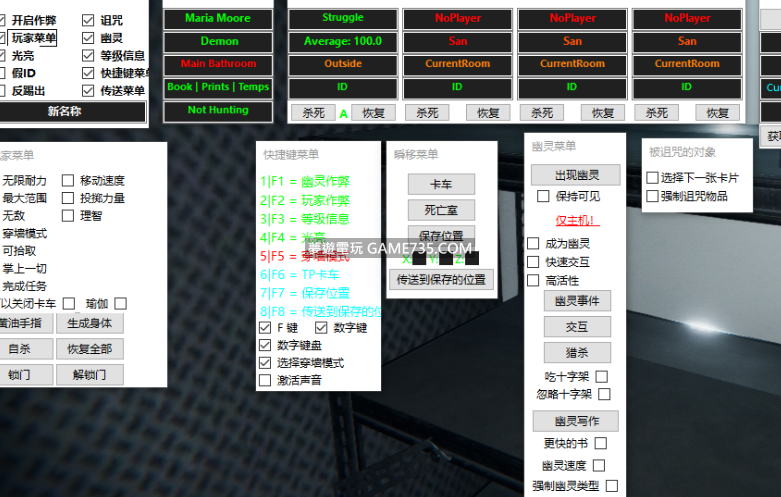Enable the 高活性 checkbox
This screenshot has height=497, width=781.
[x=533, y=280]
